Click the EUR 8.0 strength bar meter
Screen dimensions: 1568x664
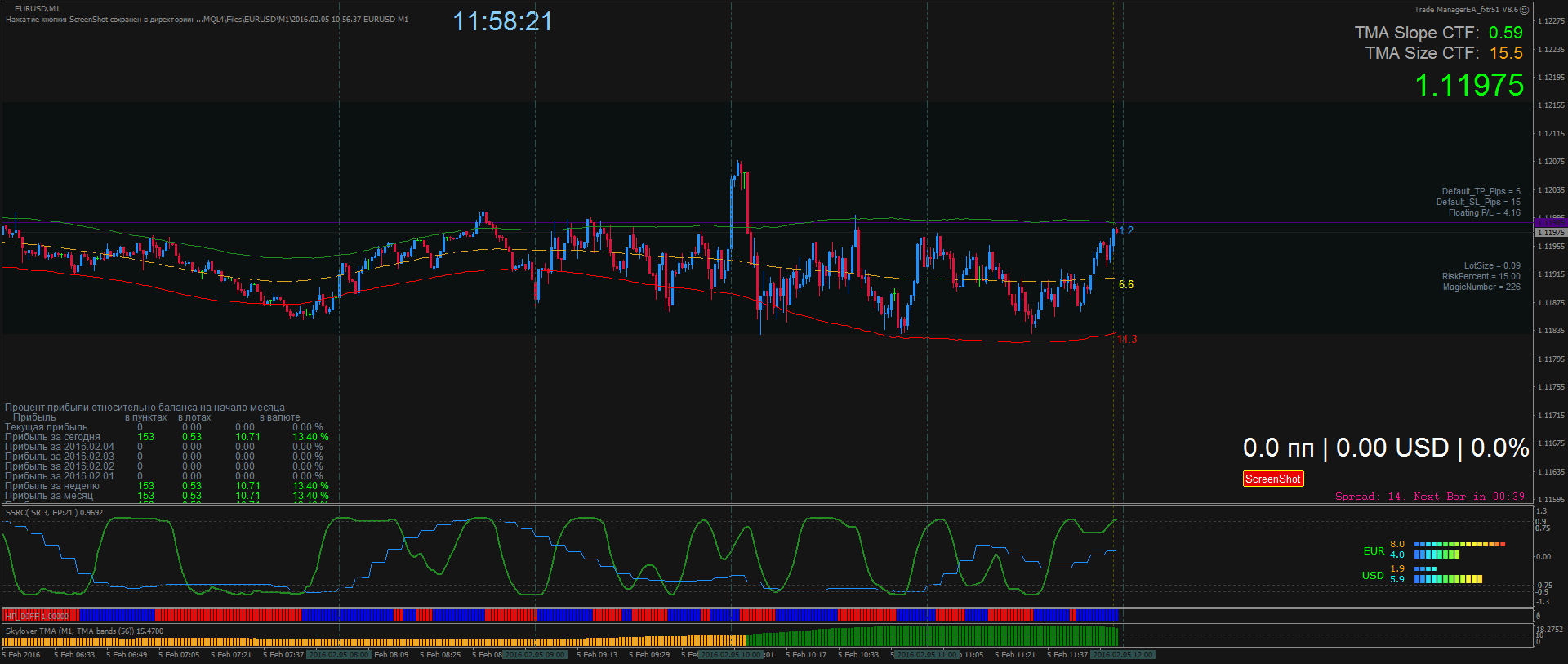[x=1459, y=544]
